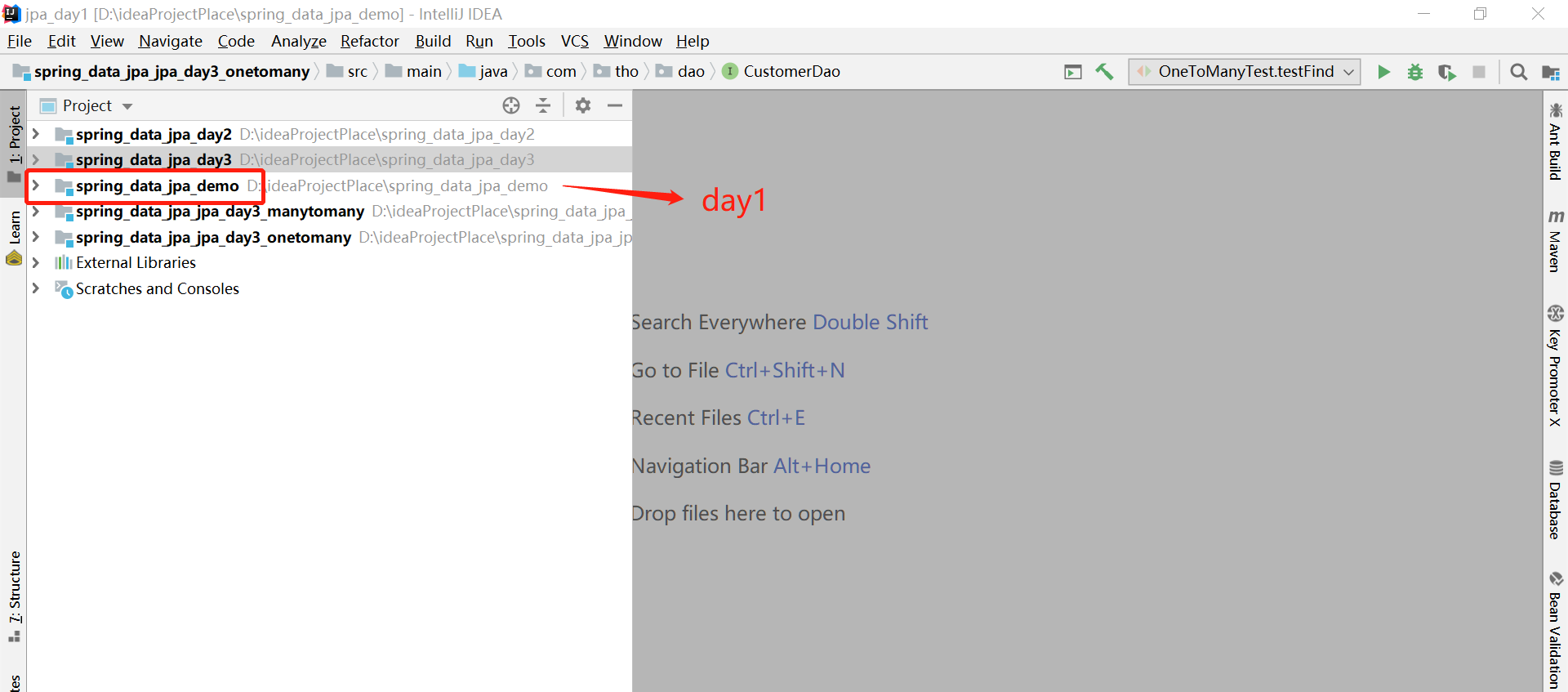Screen dimensions: 1568x692
Task: Open the Navigate menu
Action: (170, 41)
